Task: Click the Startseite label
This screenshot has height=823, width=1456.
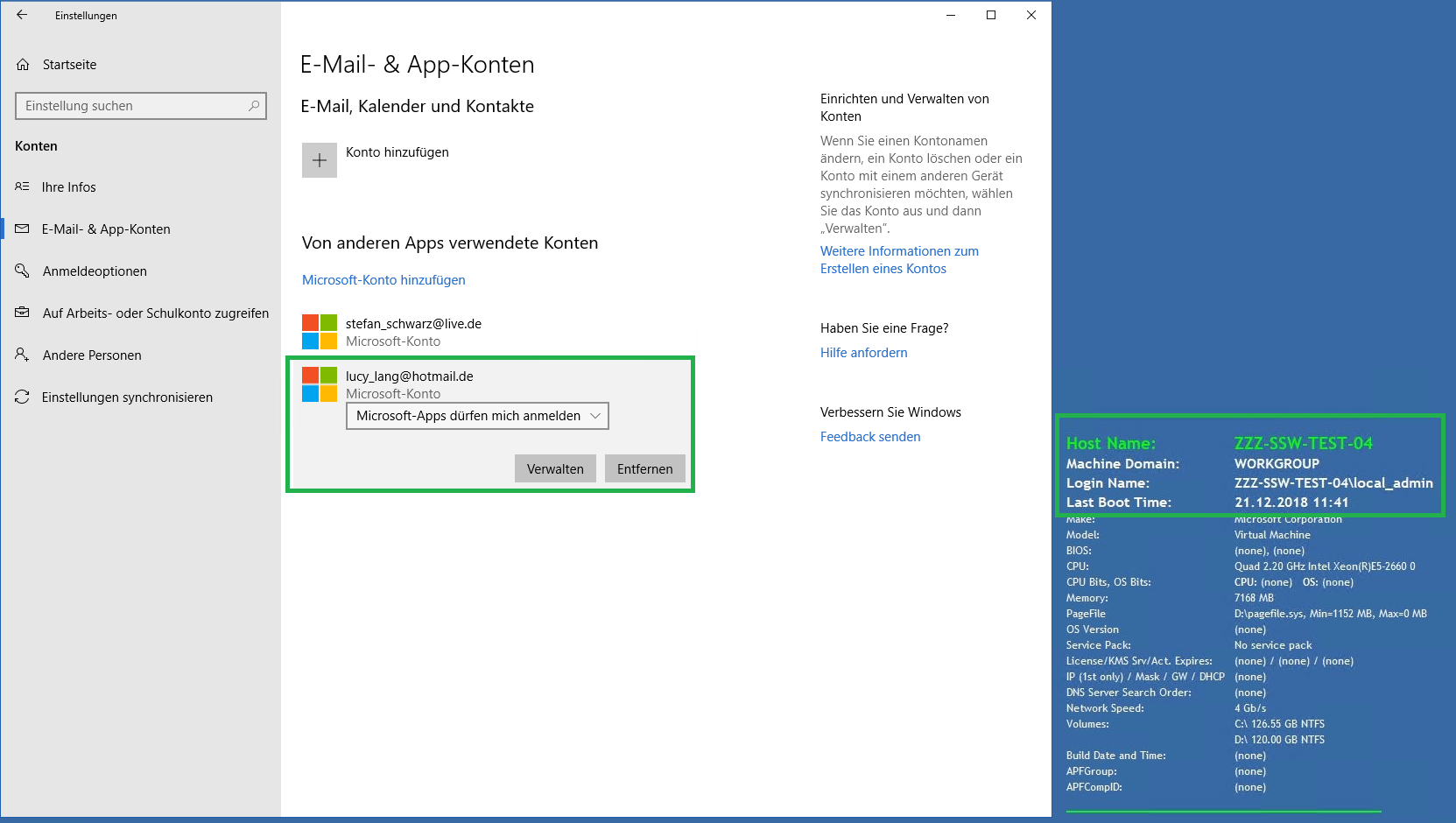Action: [70, 65]
